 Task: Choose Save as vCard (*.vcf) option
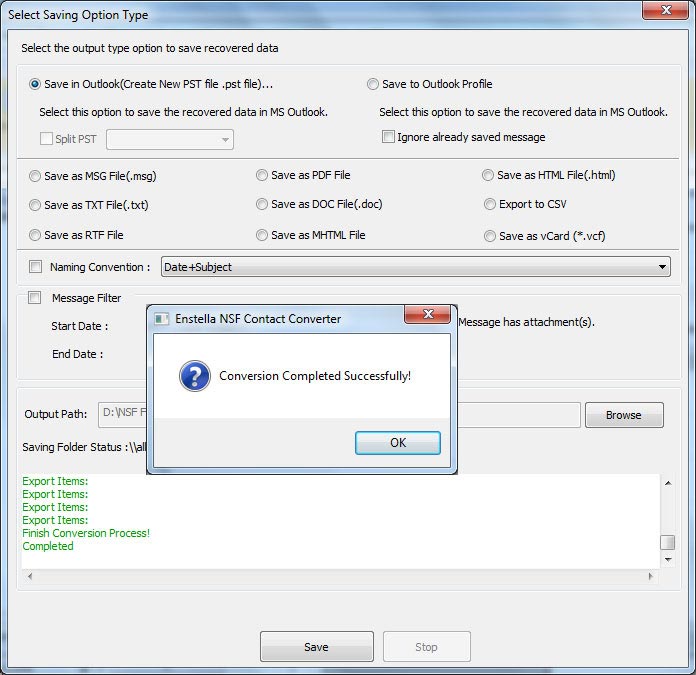click(x=489, y=237)
